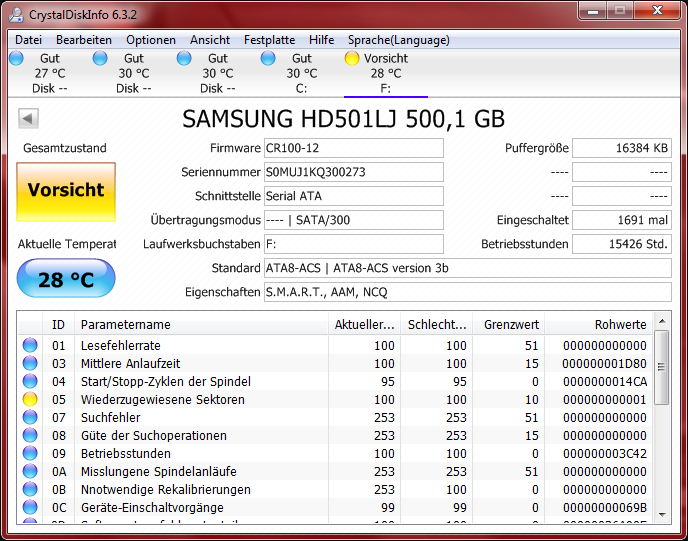
Task: Click the SAMSUNG HD501LJ 500,1 GB title
Action: 344,119
